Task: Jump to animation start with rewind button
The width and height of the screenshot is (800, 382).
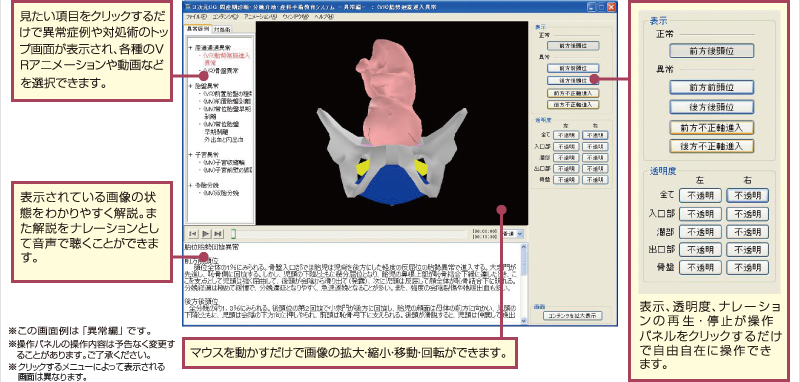Action: pos(193,234)
